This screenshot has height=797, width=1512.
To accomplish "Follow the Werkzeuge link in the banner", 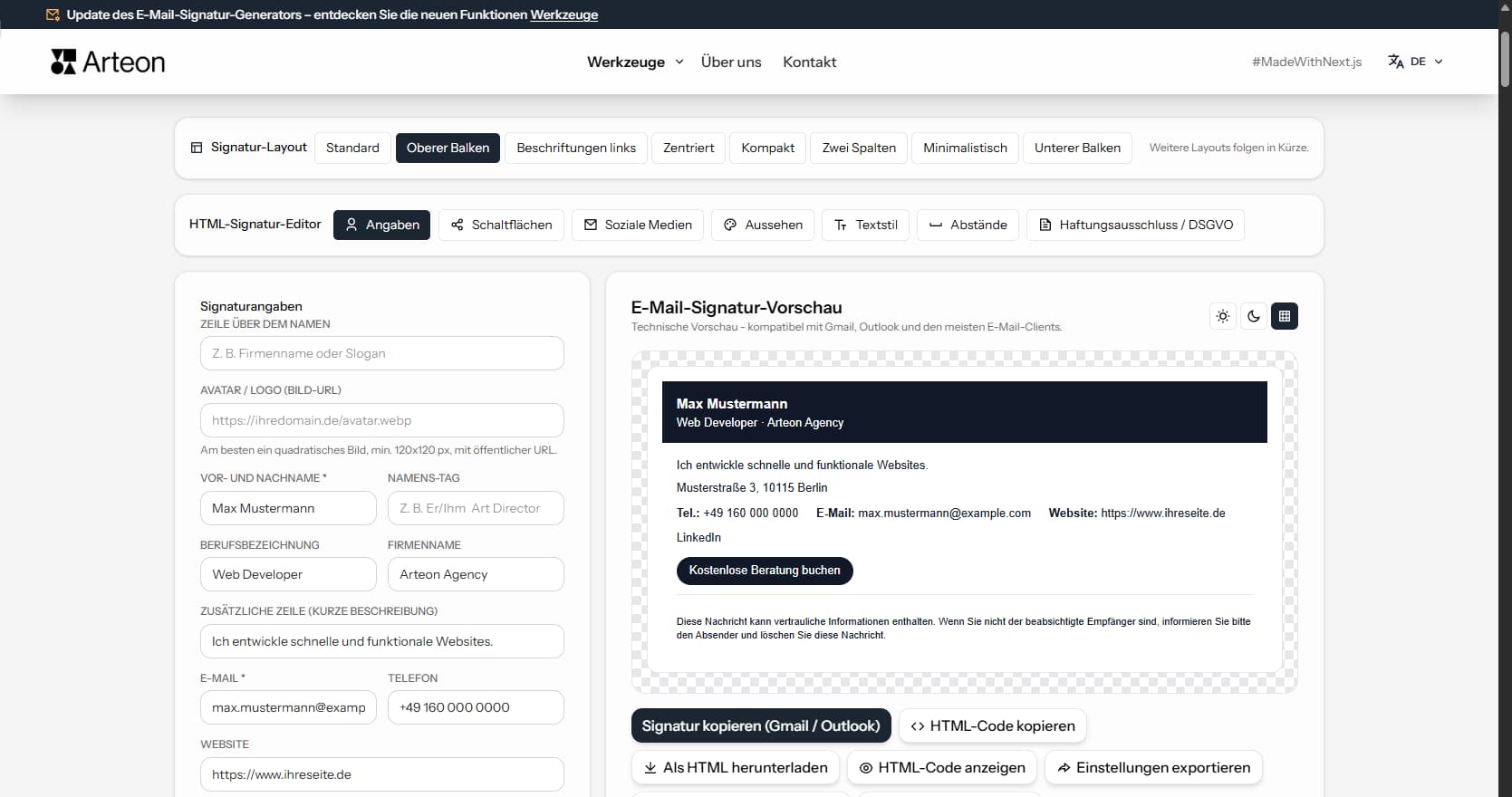I will [x=563, y=14].
